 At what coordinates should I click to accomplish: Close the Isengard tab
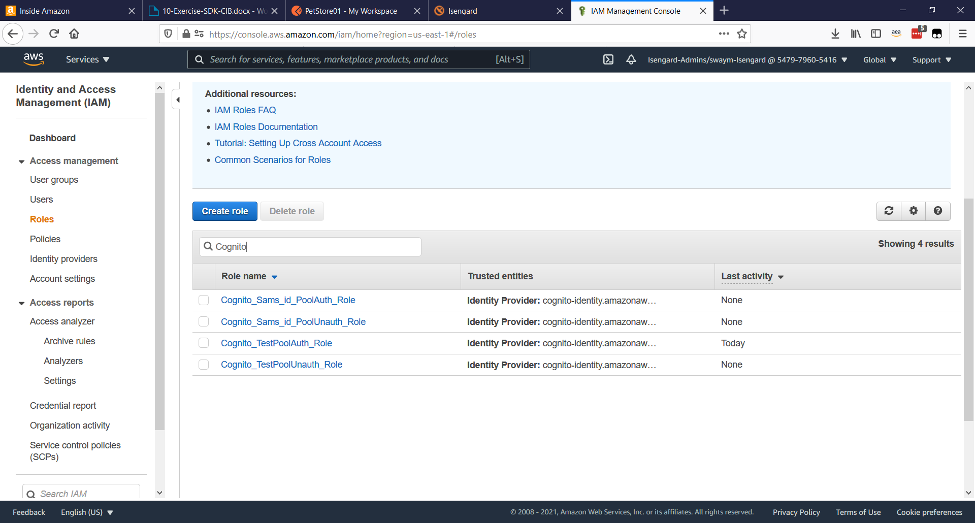pyautogui.click(x=560, y=11)
